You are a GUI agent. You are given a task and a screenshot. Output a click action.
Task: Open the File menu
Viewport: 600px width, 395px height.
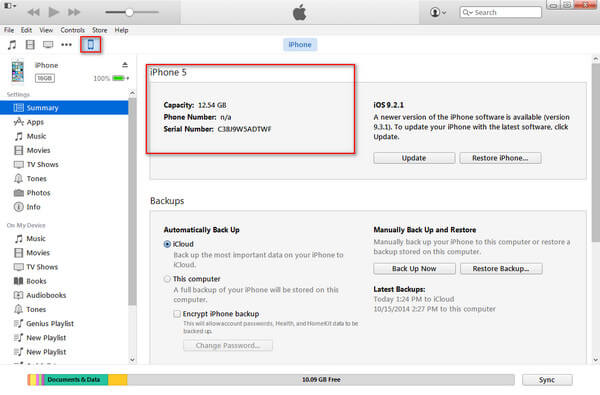(x=9, y=30)
